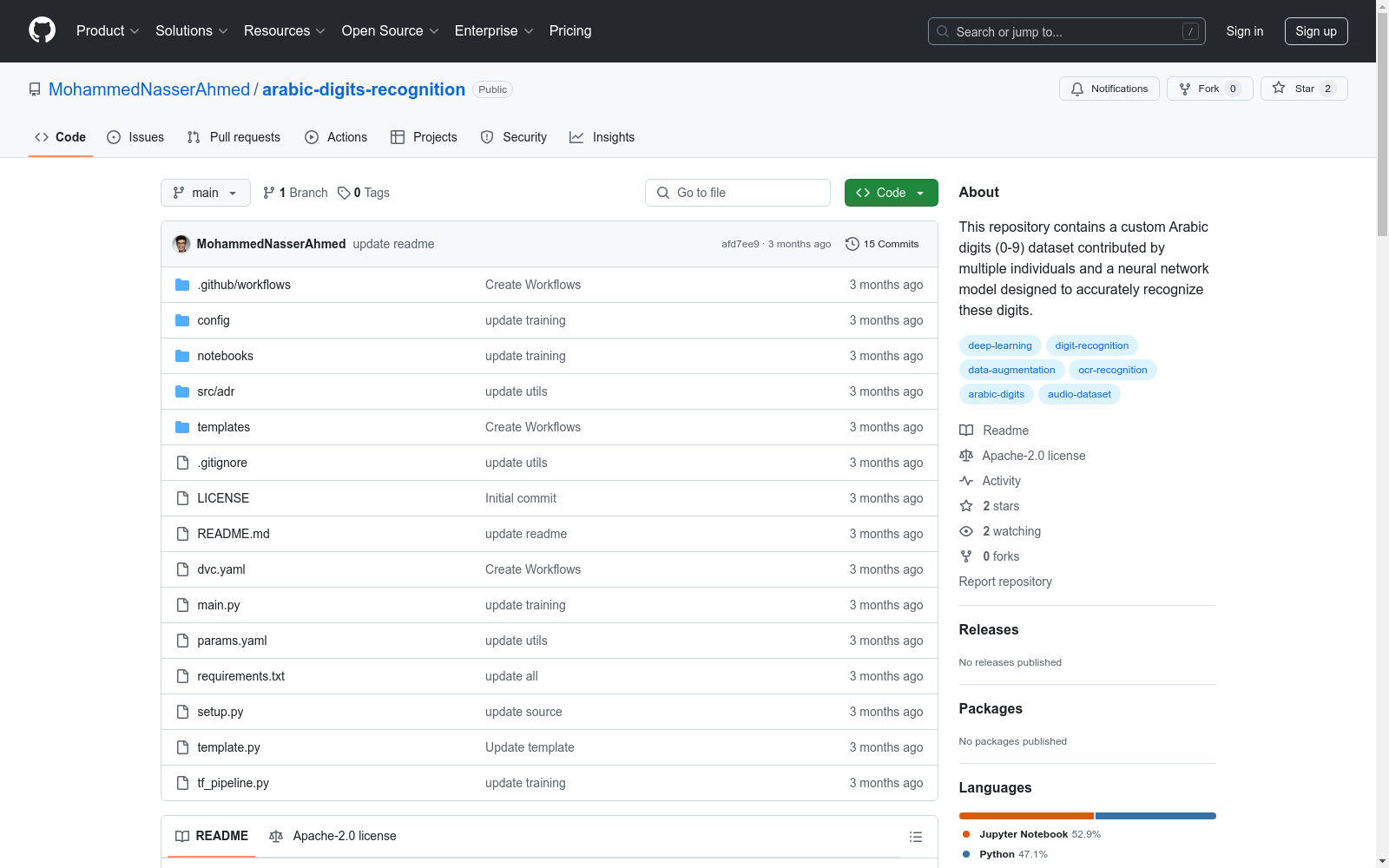Click the Search or jump to field
Viewport: 1389px width, 868px height.
pyautogui.click(x=1067, y=31)
